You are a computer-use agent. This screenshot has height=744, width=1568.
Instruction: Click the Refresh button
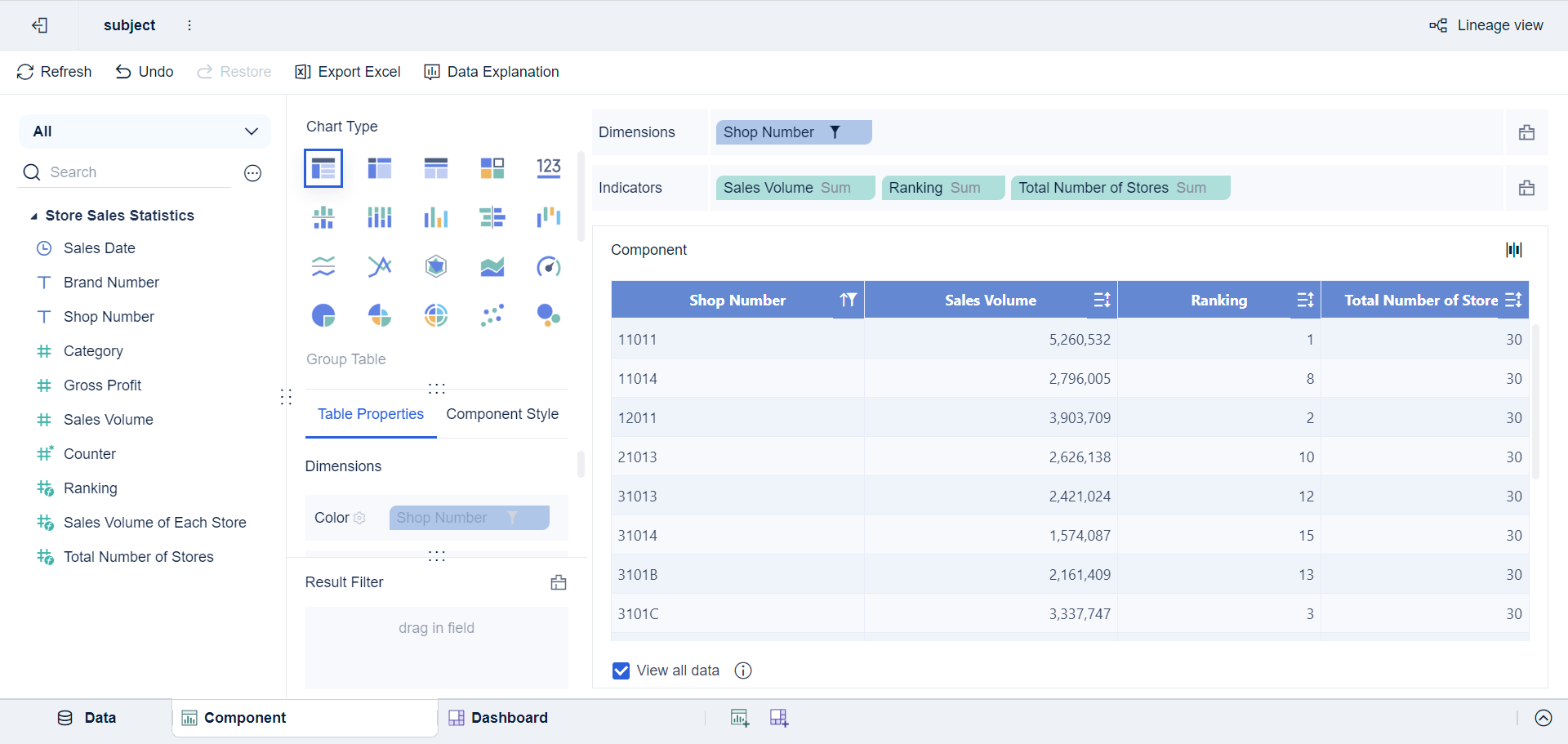pyautogui.click(x=54, y=72)
